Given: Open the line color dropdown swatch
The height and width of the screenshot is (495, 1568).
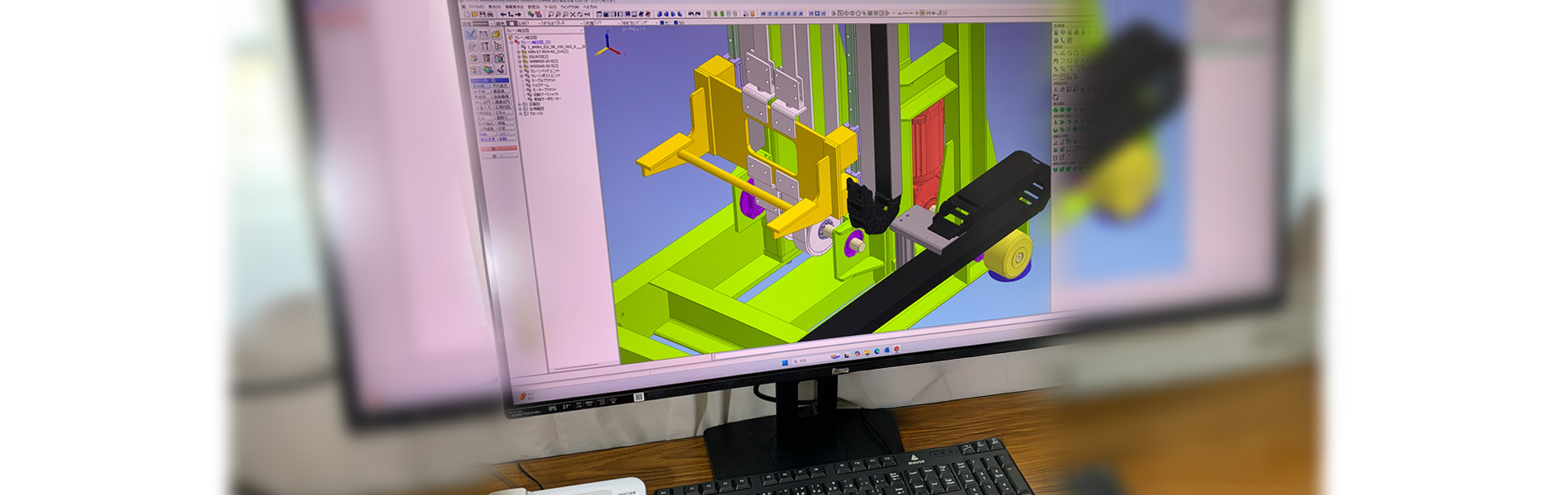Looking at the screenshot, I should [489, 24].
